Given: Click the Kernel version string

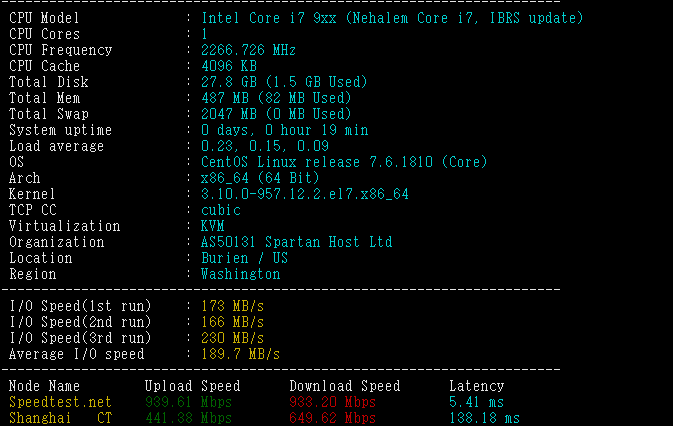Looking at the screenshot, I should pos(304,194).
